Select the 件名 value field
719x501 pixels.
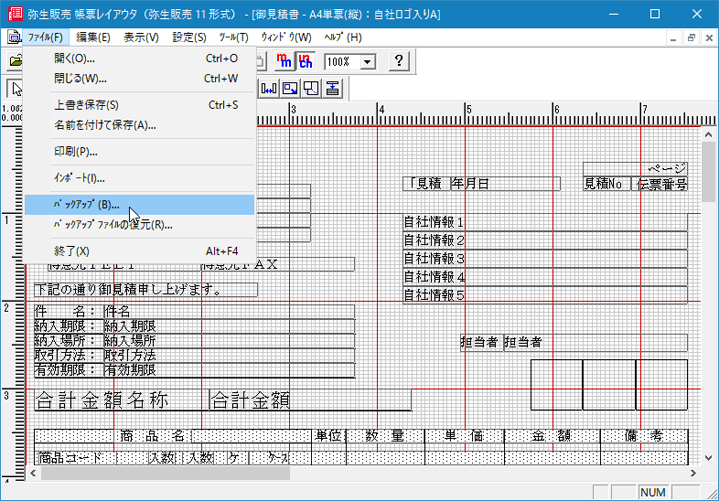[229, 312]
